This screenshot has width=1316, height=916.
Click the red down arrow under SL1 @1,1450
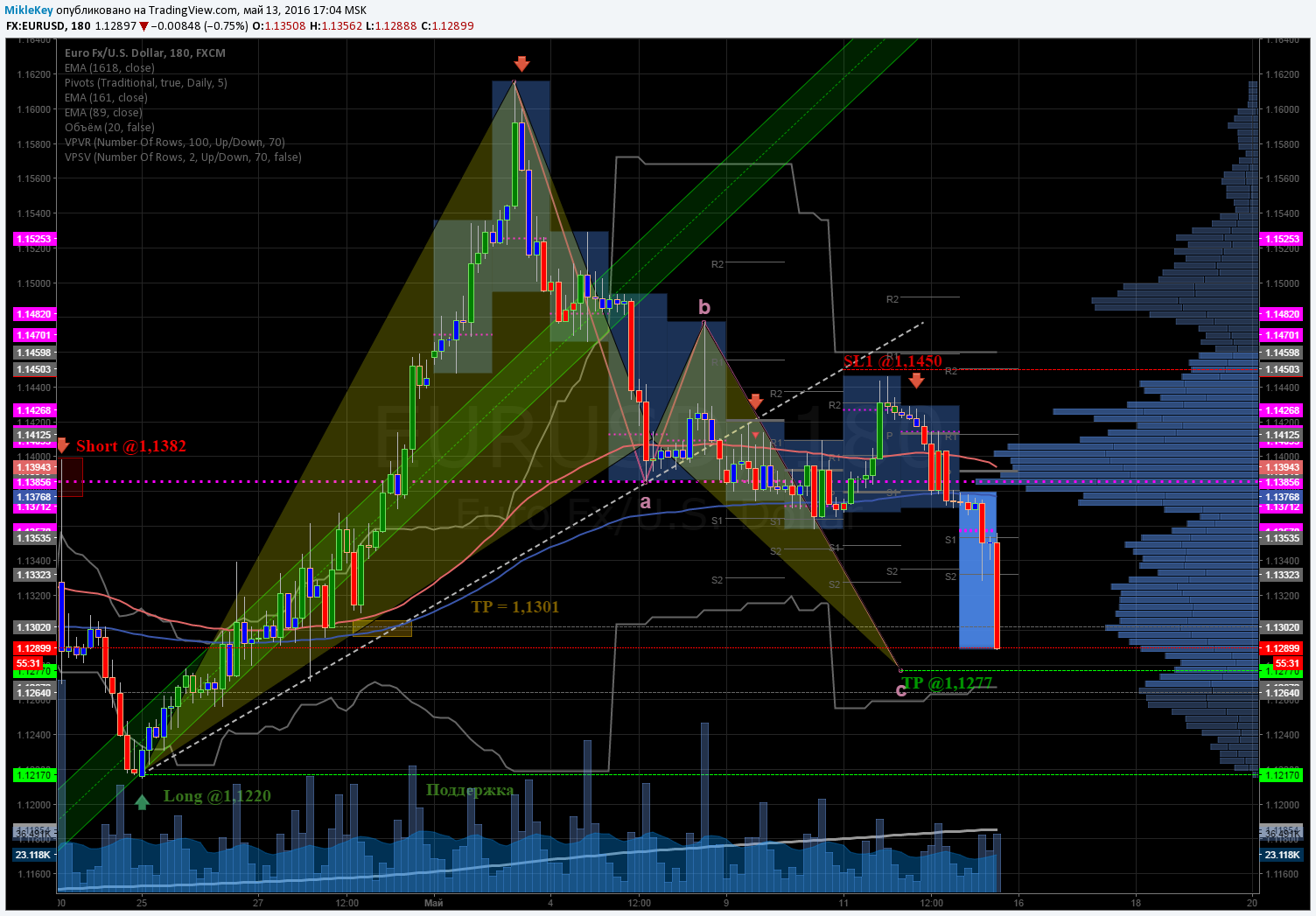tap(916, 380)
